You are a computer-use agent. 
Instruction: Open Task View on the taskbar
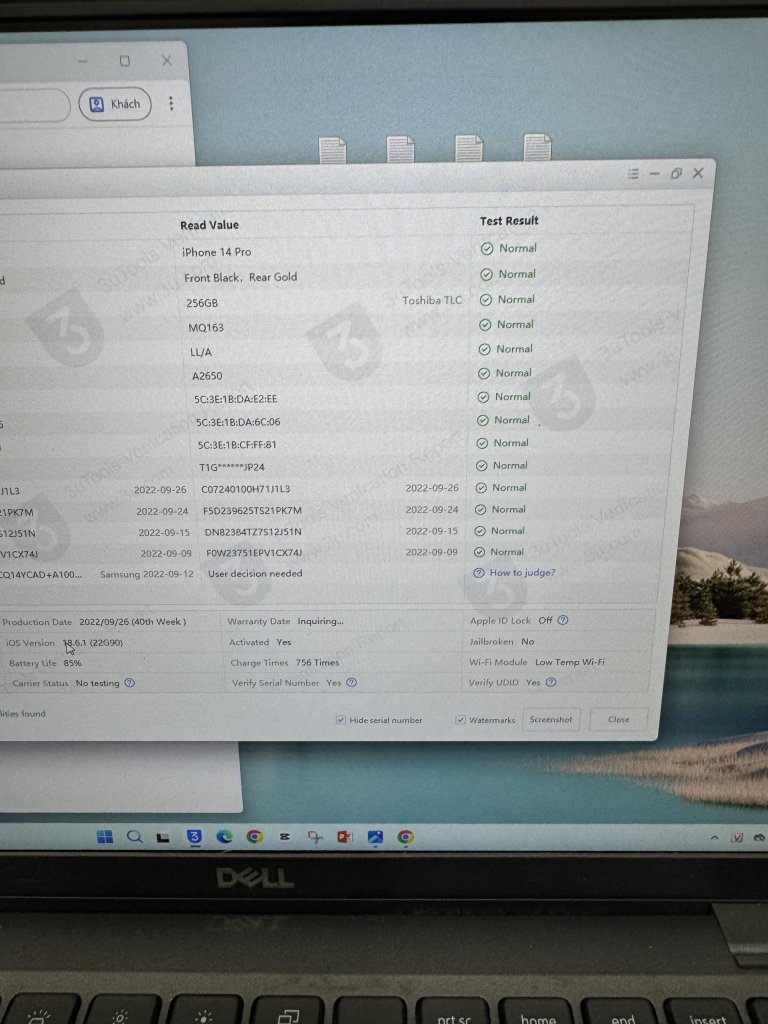point(163,837)
